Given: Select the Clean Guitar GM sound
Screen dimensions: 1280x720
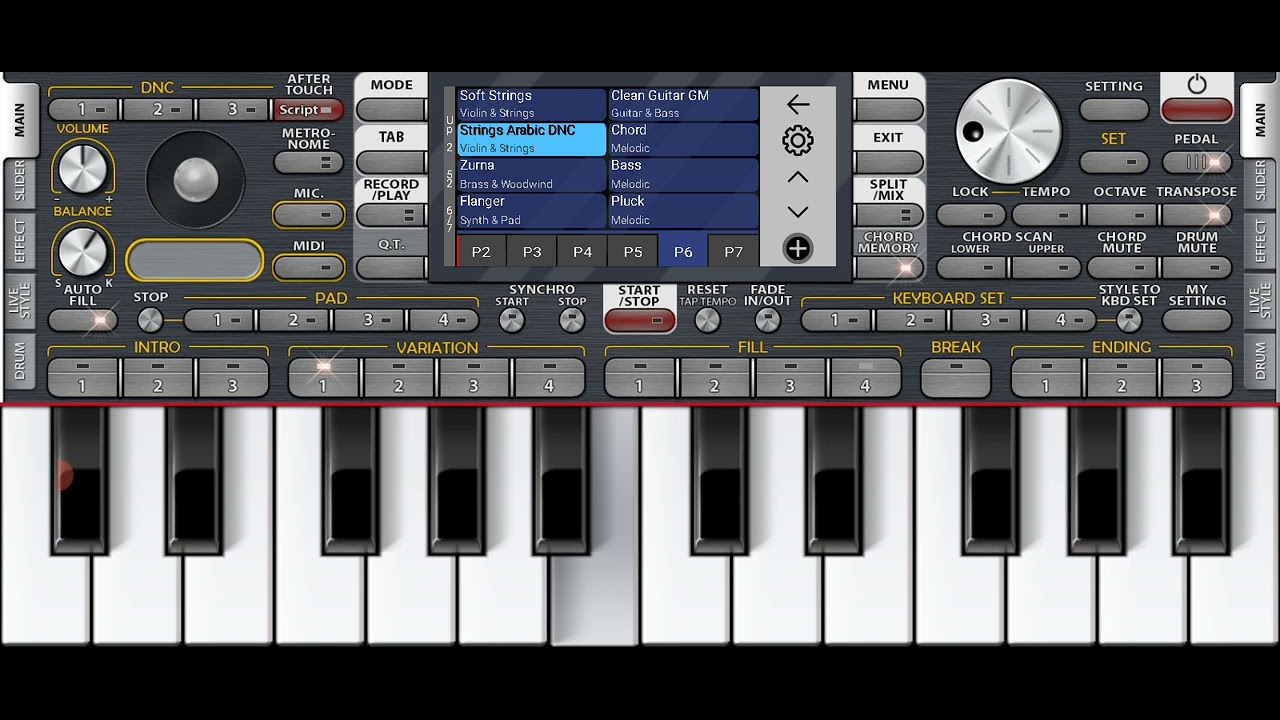Looking at the screenshot, I should click(683, 104).
